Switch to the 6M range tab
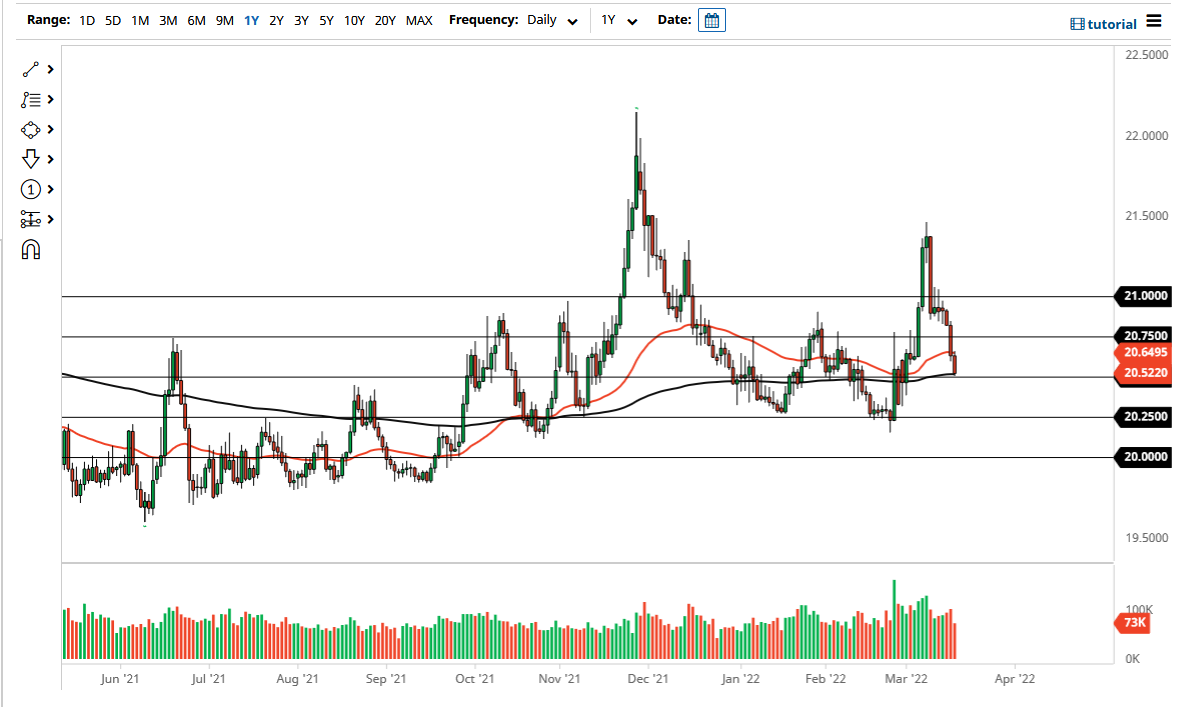The height and width of the screenshot is (707, 1184). (x=195, y=19)
